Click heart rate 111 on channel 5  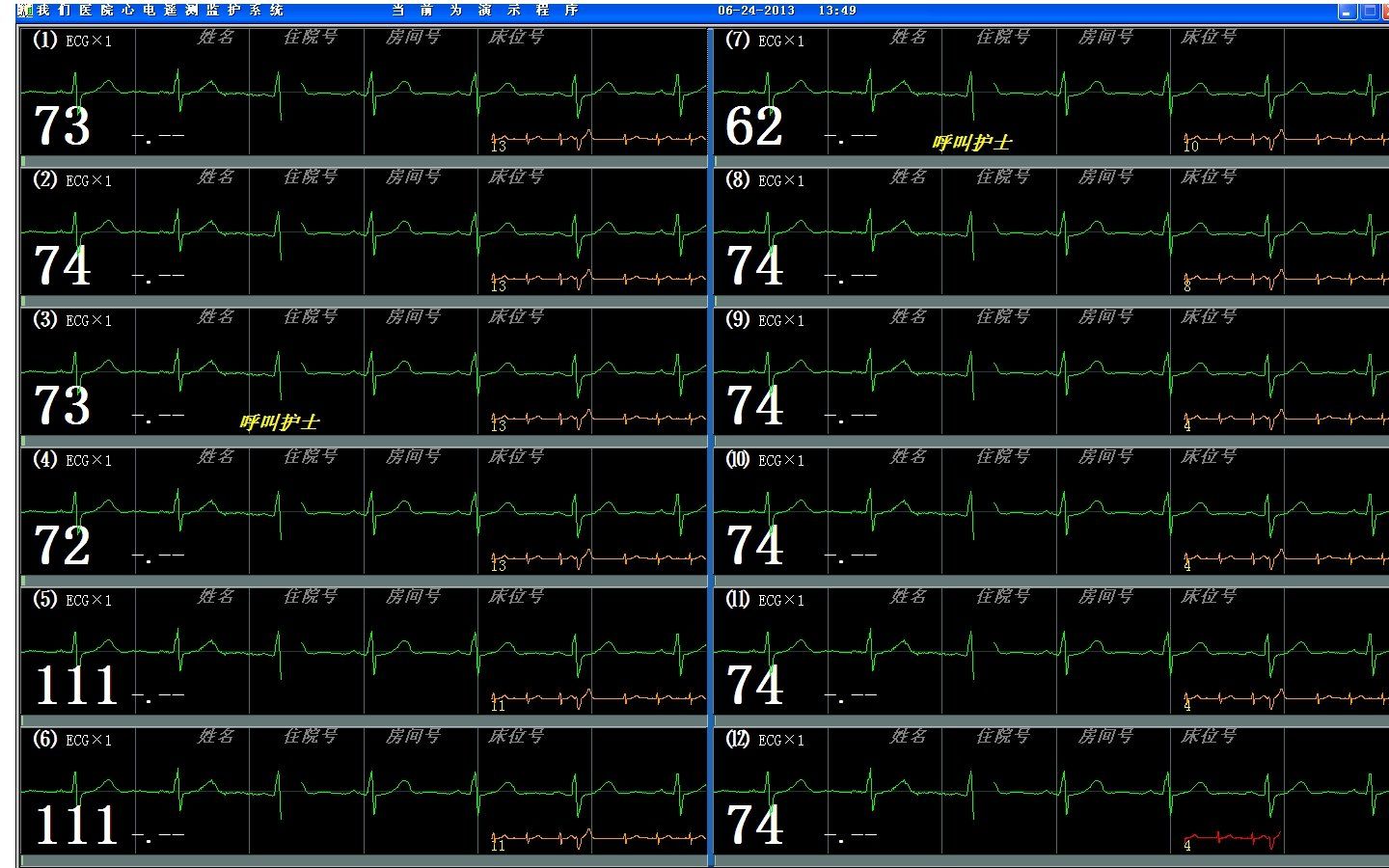[76, 685]
